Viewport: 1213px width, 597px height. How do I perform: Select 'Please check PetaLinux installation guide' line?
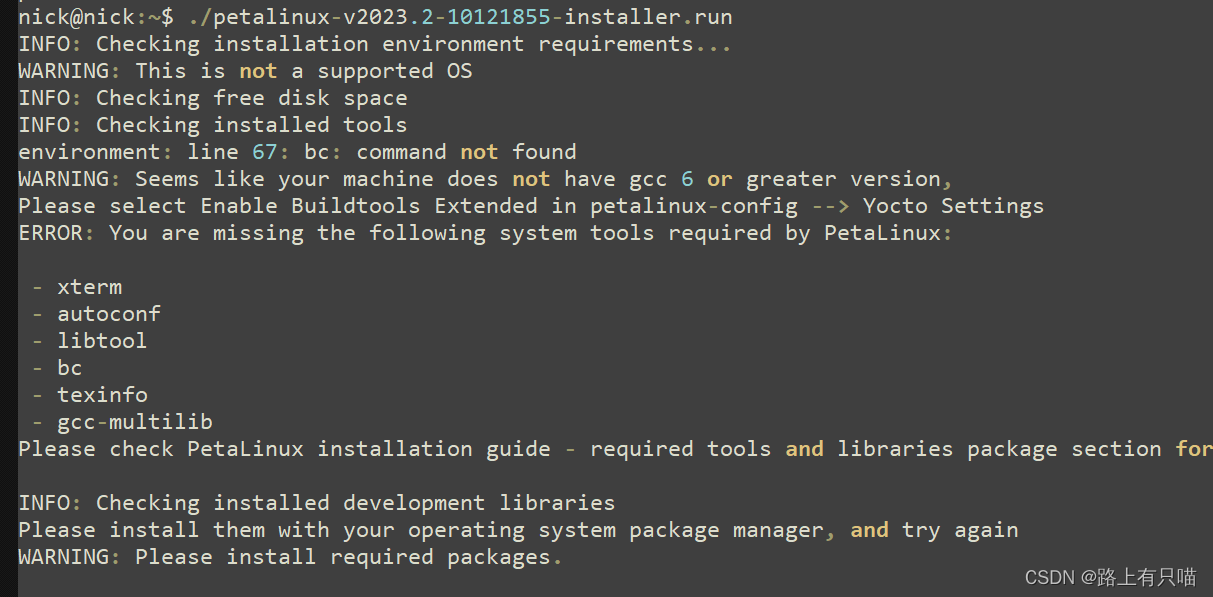[x=615, y=449]
